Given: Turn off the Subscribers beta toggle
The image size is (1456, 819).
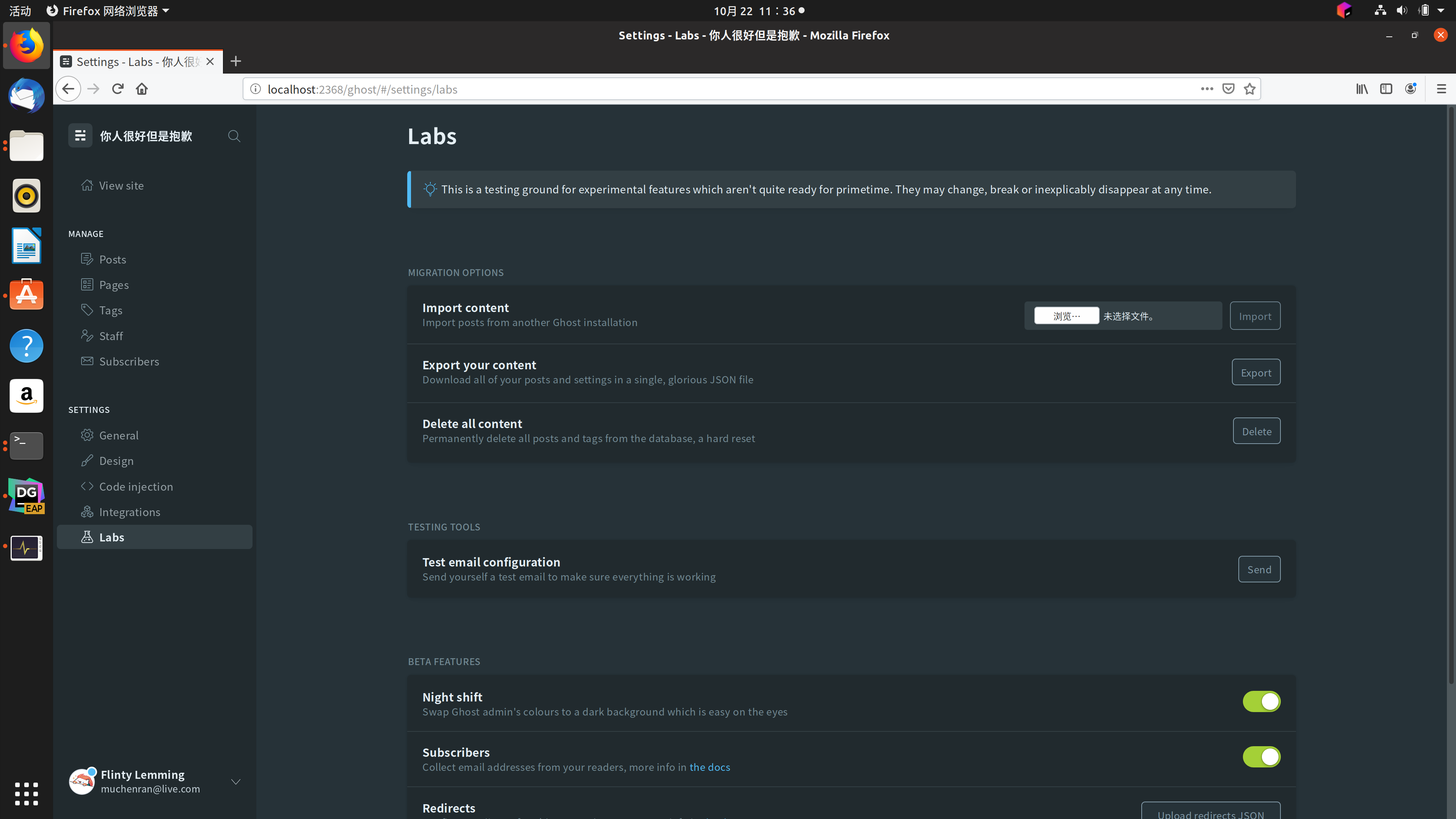Looking at the screenshot, I should [1261, 757].
